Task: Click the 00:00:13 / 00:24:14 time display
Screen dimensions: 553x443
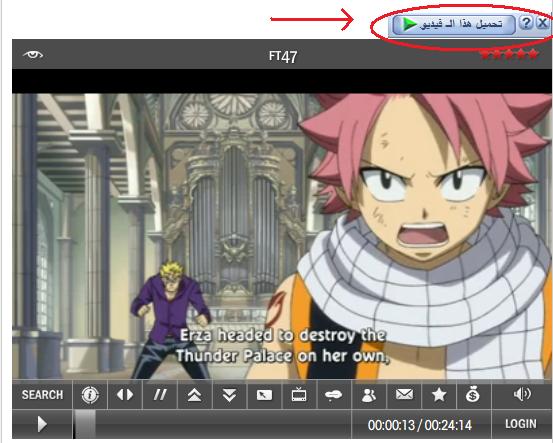Action: (420, 425)
